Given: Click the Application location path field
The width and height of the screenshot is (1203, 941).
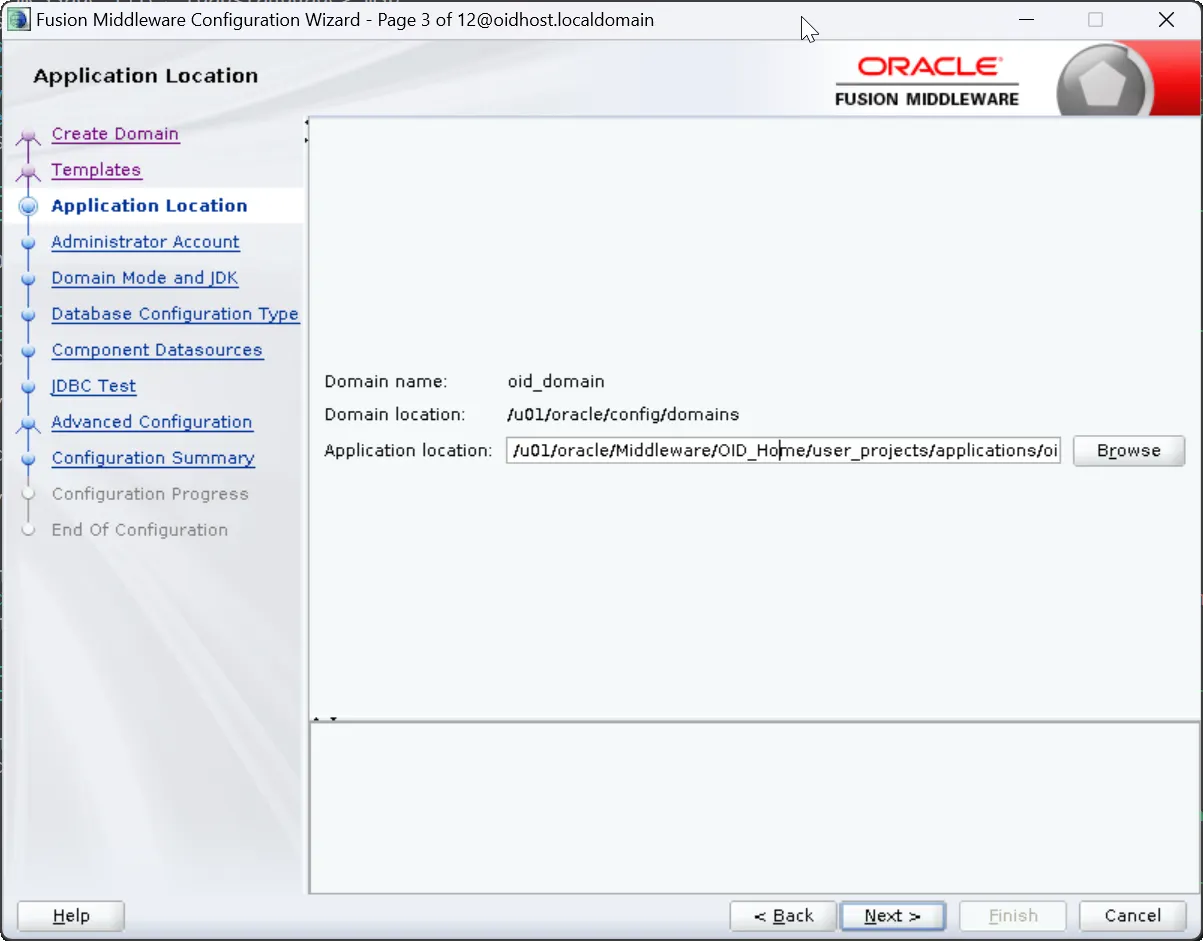Looking at the screenshot, I should (783, 451).
